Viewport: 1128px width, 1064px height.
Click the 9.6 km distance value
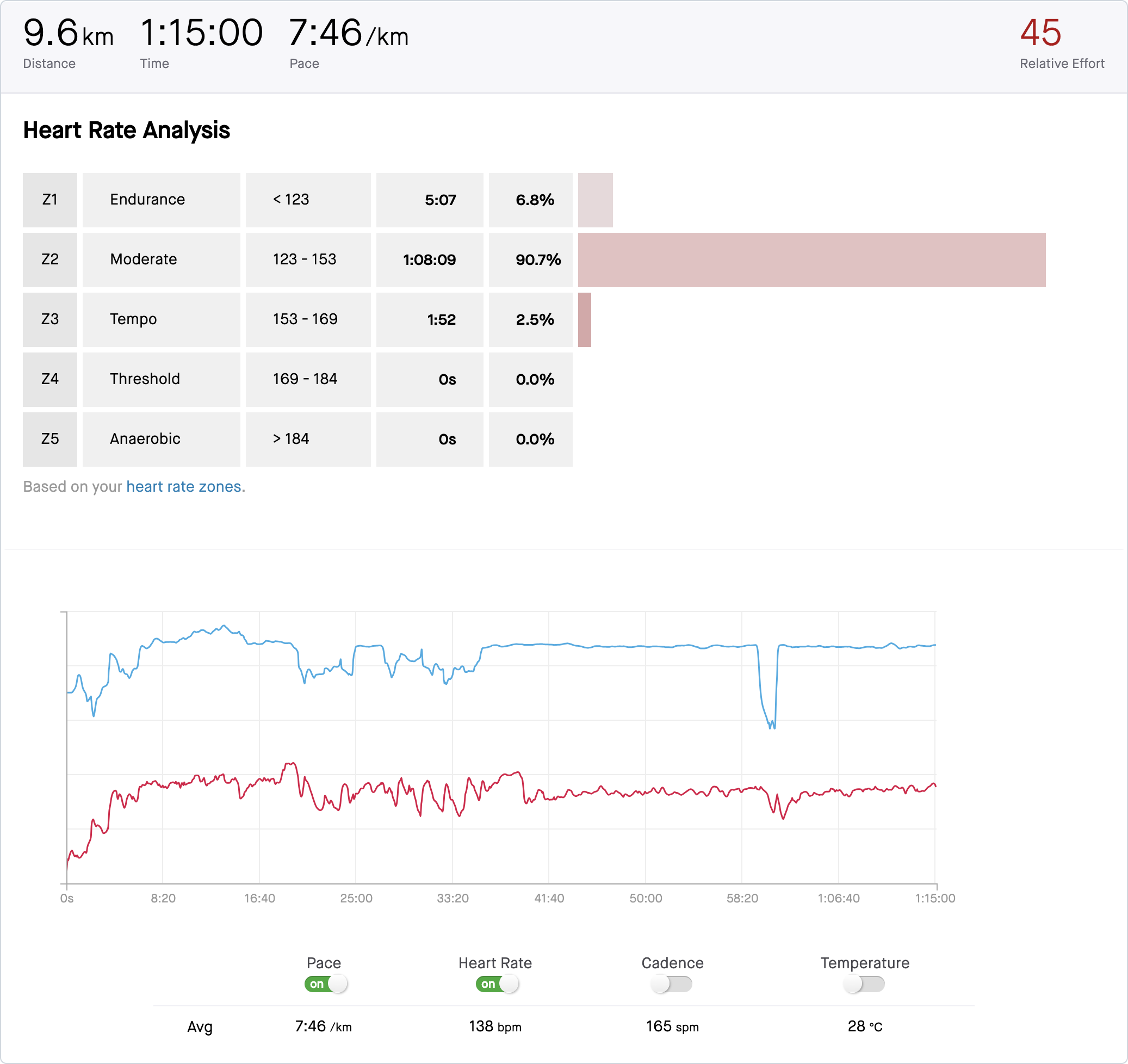68,32
